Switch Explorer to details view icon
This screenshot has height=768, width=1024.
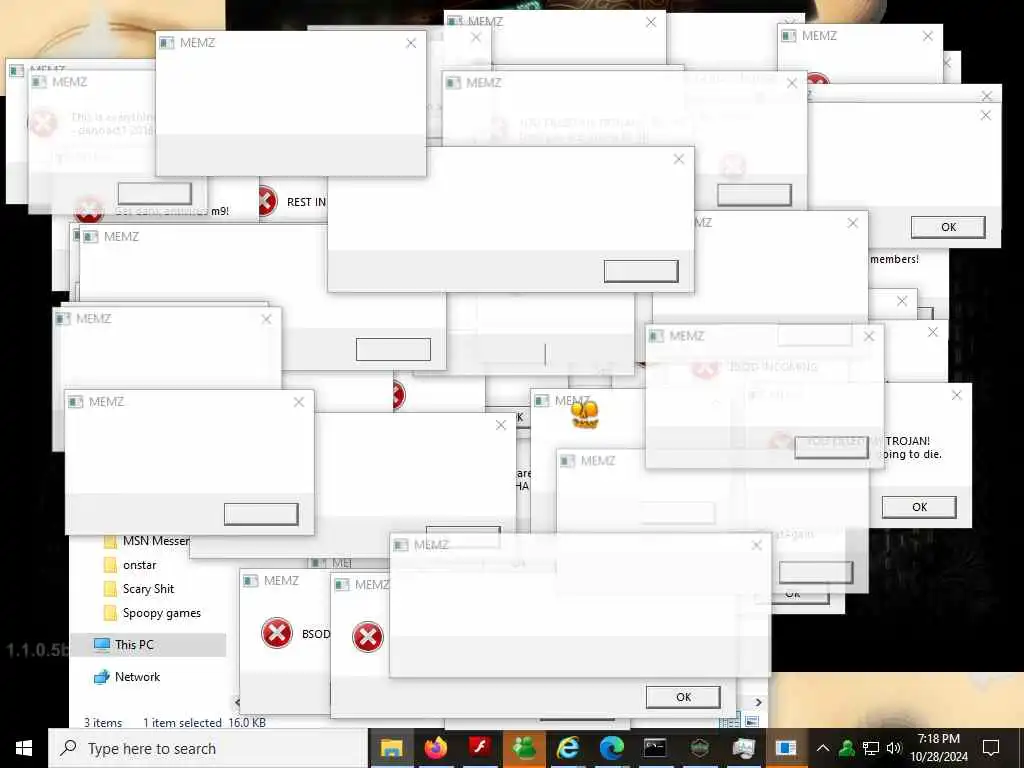[728, 722]
